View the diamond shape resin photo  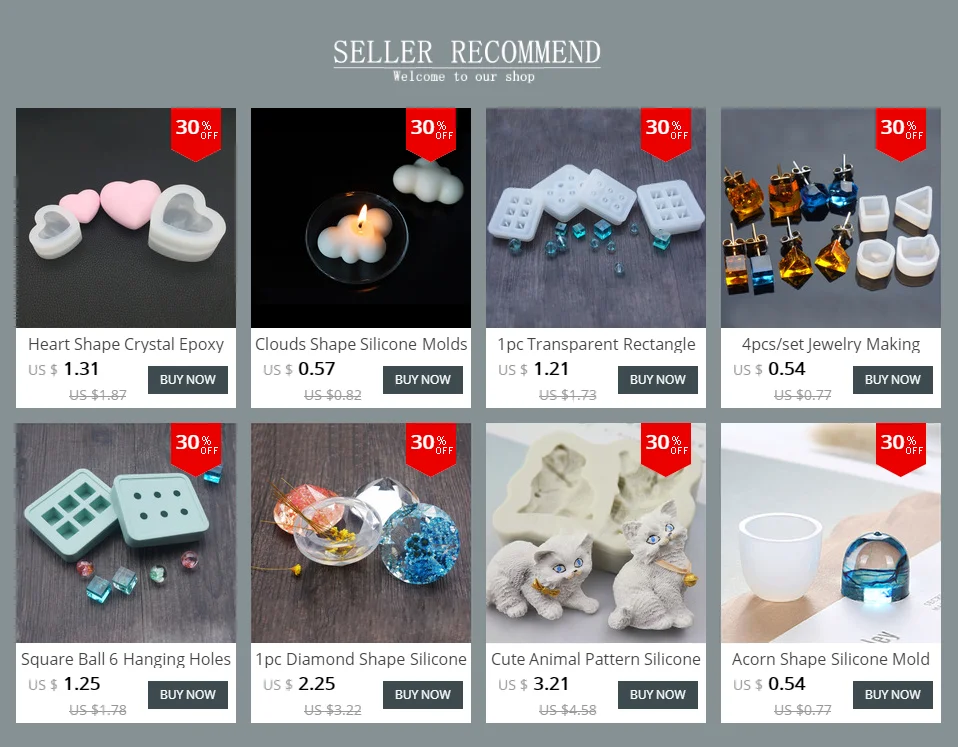pos(361,533)
